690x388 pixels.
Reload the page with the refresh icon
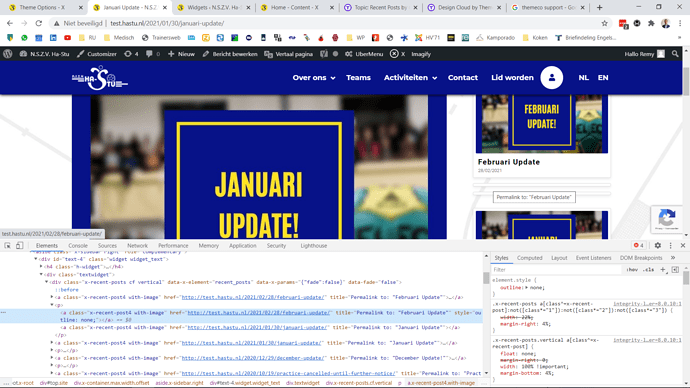click(x=39, y=23)
